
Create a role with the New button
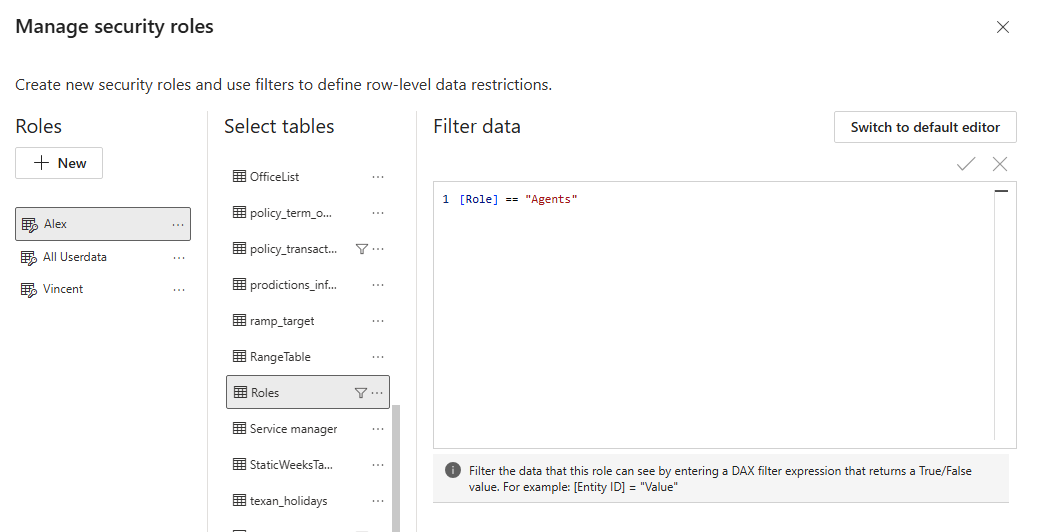coord(59,163)
